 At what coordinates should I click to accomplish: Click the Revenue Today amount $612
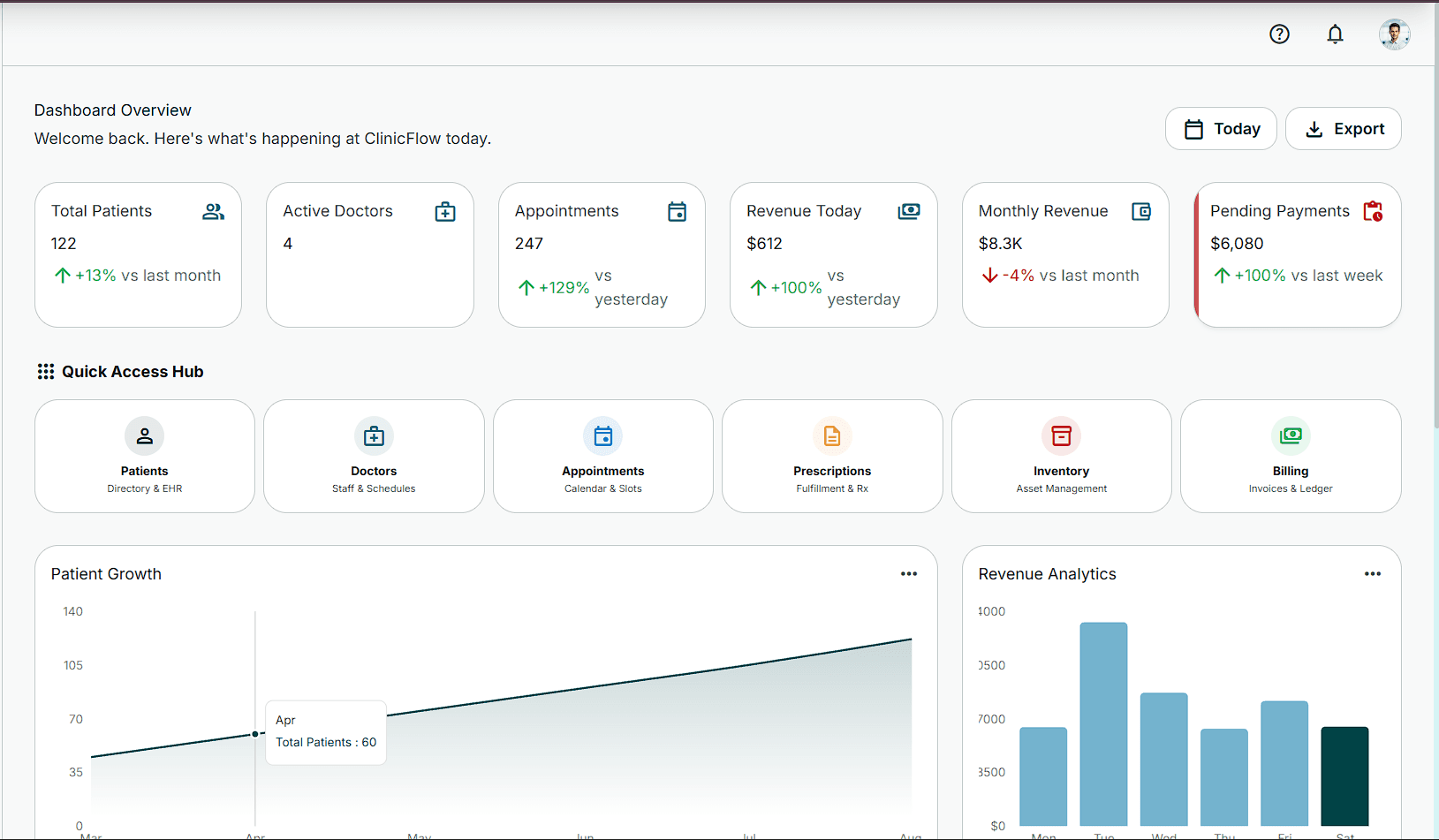tap(764, 244)
